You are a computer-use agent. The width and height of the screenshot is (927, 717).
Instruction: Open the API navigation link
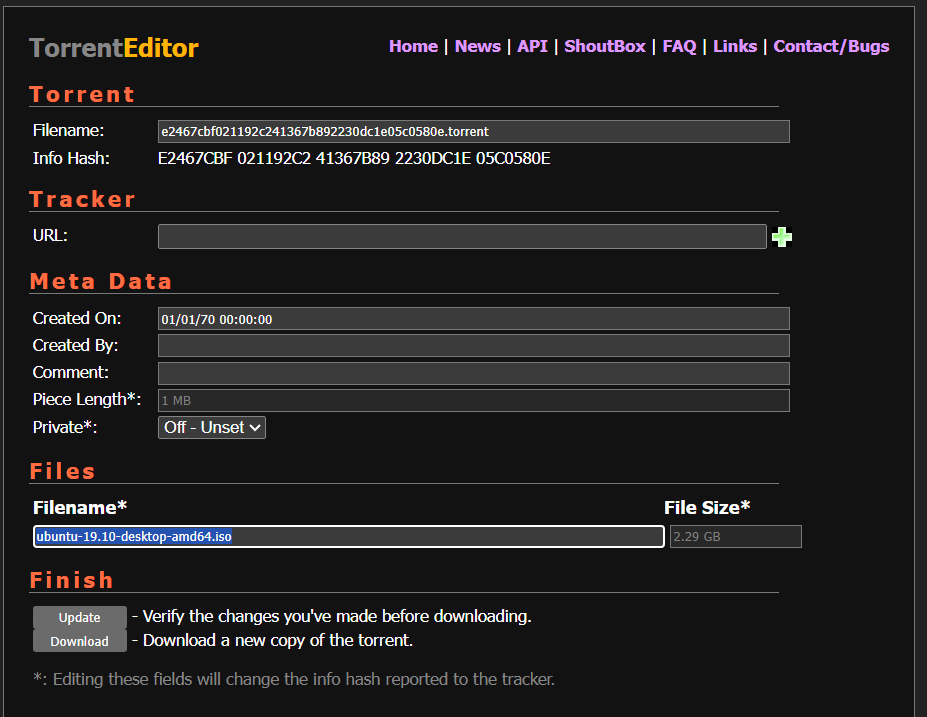tap(532, 46)
